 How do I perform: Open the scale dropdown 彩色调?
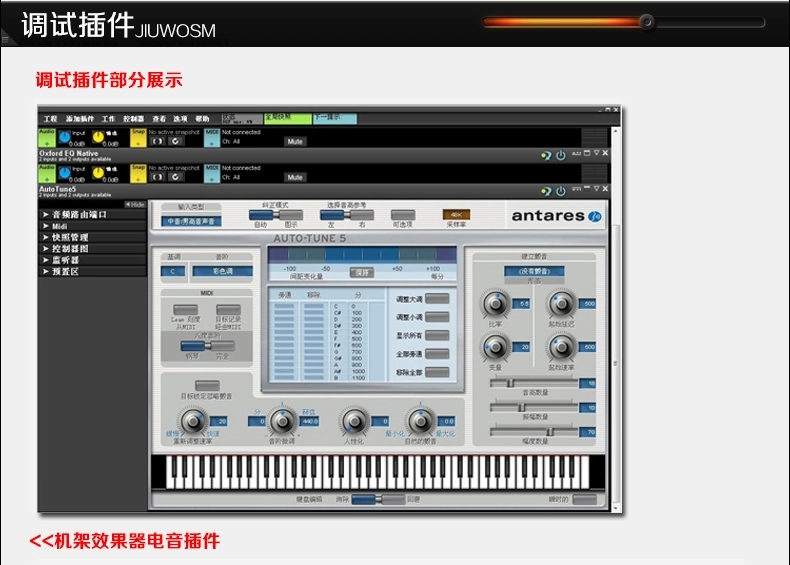(x=222, y=271)
